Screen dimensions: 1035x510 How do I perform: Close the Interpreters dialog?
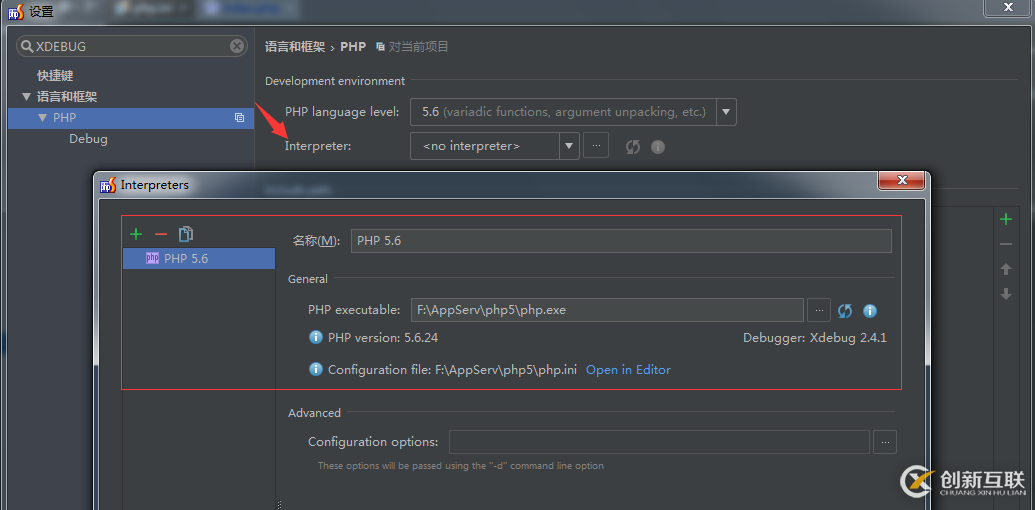(902, 179)
